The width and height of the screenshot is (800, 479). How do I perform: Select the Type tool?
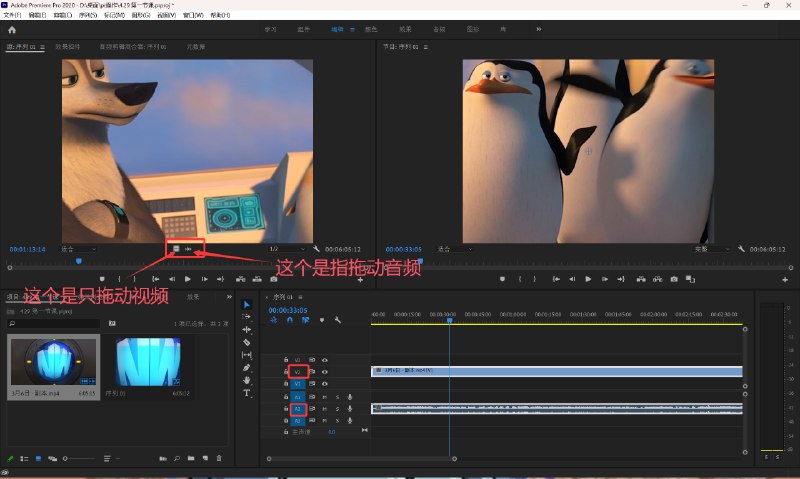(x=247, y=393)
